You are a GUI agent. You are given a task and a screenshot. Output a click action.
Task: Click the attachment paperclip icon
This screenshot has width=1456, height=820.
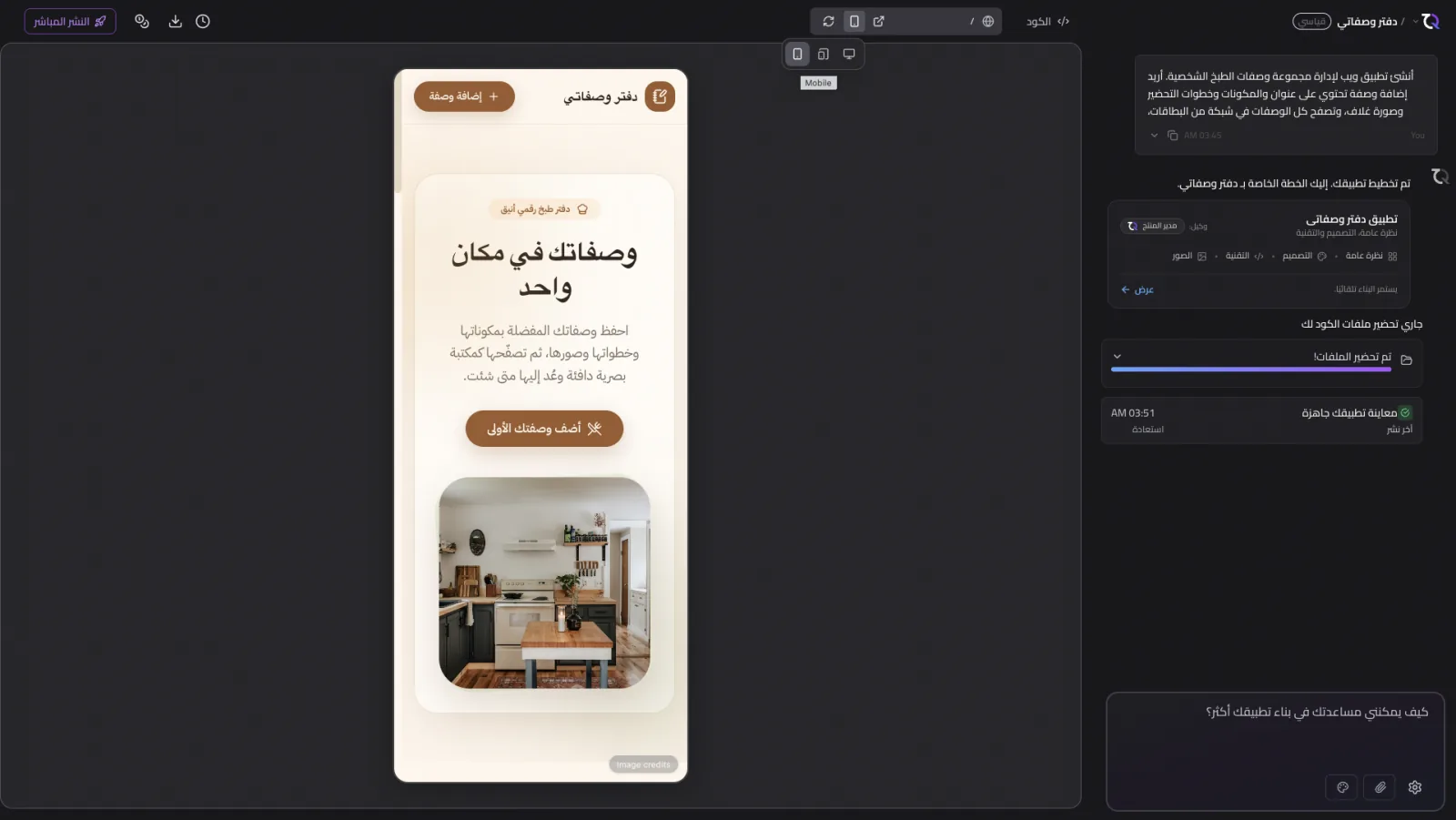click(1380, 787)
